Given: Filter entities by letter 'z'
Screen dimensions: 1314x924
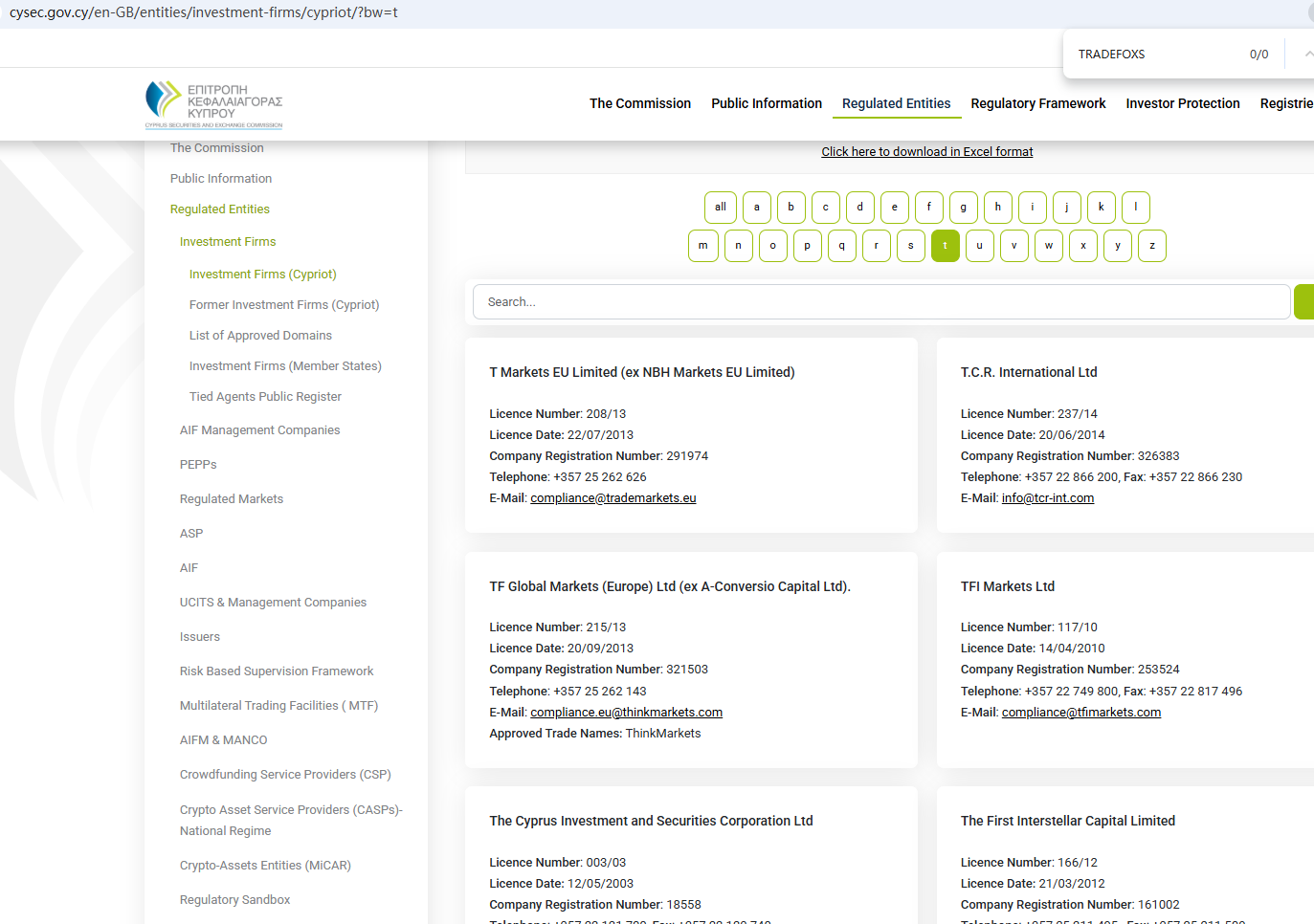Looking at the screenshot, I should coord(1151,246).
